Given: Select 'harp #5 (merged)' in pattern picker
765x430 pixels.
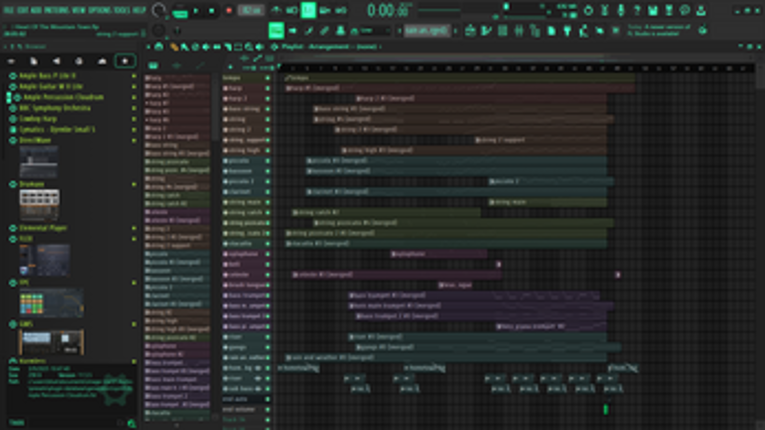Looking at the screenshot, I should [x=177, y=86].
